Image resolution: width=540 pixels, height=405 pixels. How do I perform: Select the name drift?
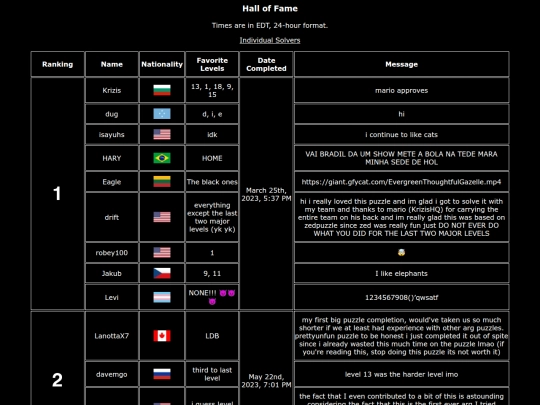tap(112, 217)
